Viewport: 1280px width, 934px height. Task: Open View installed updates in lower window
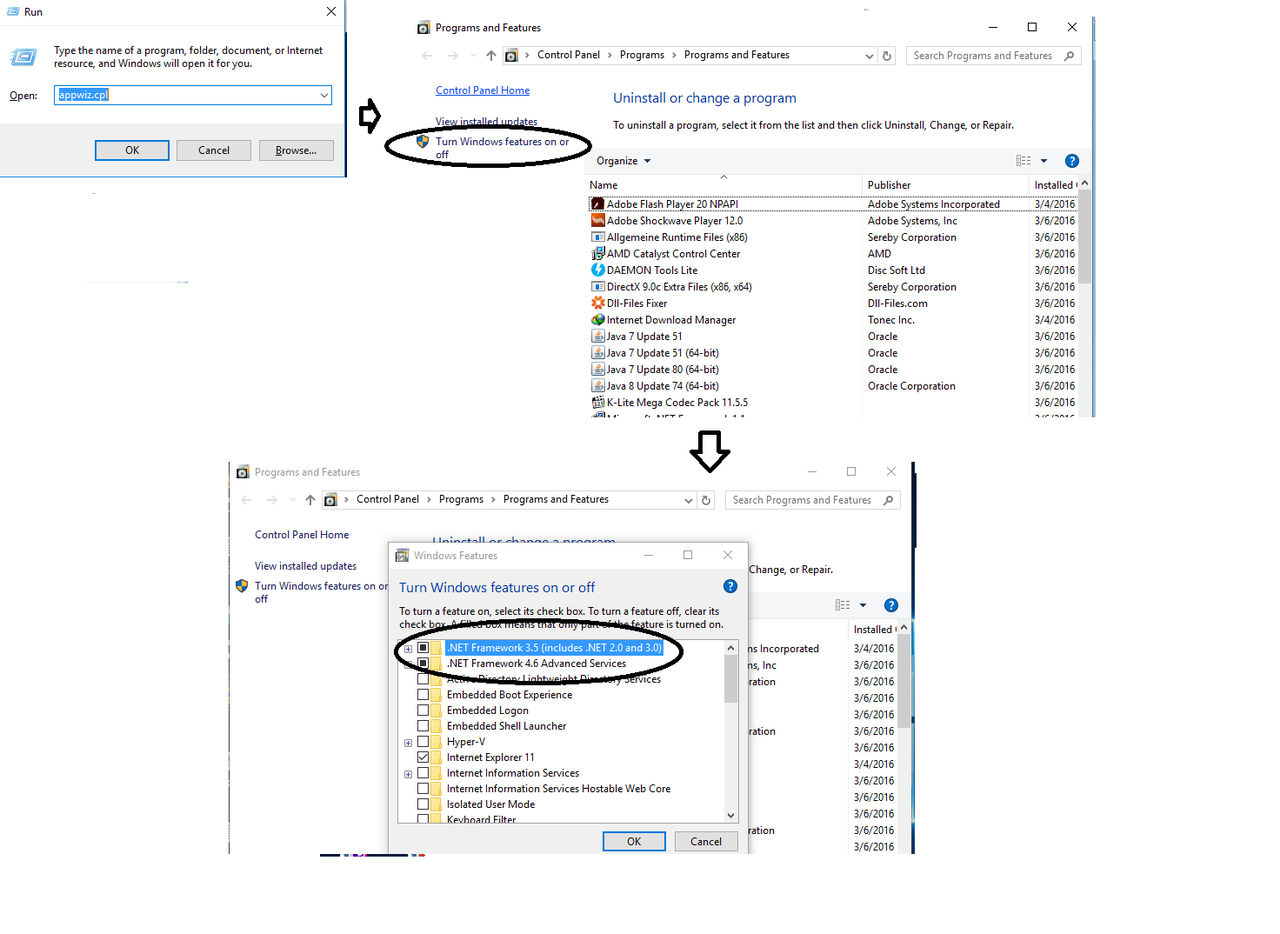(305, 566)
